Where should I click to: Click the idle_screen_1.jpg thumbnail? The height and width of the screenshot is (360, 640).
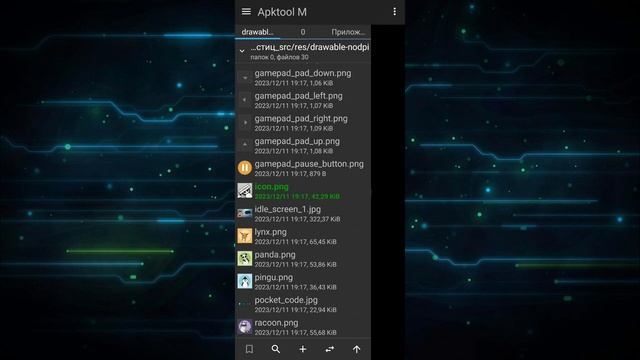click(244, 213)
